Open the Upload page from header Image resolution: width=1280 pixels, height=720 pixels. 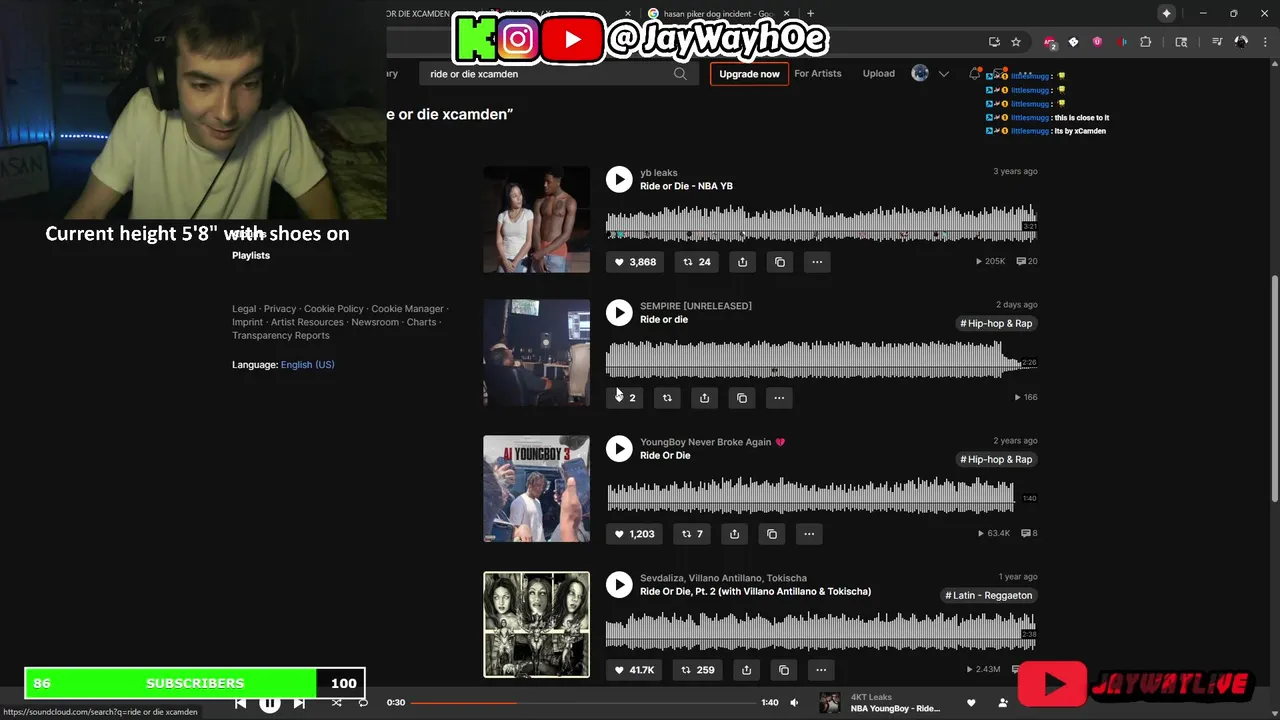pyautogui.click(x=879, y=74)
